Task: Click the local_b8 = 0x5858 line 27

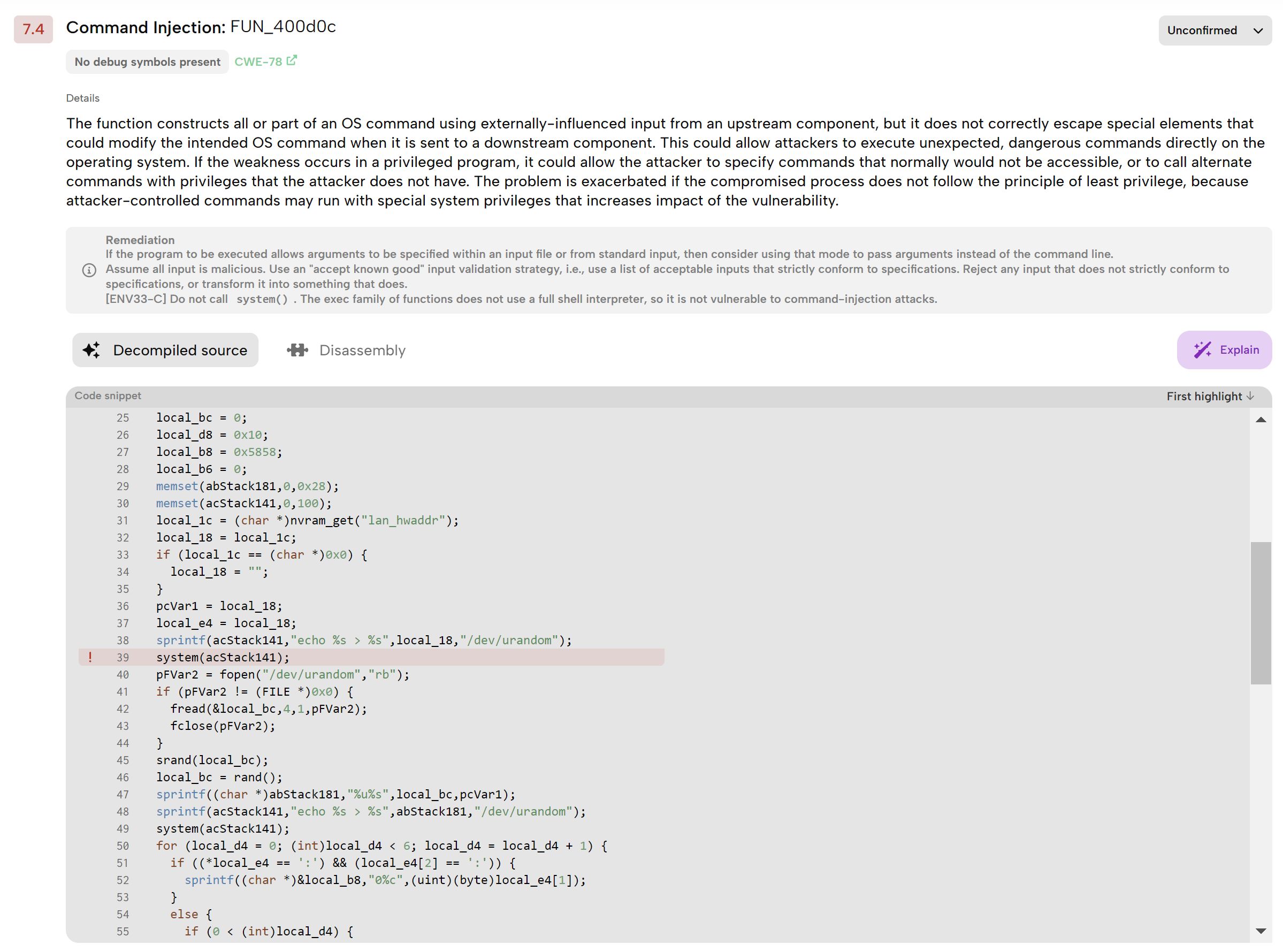Action: pyautogui.click(x=219, y=452)
